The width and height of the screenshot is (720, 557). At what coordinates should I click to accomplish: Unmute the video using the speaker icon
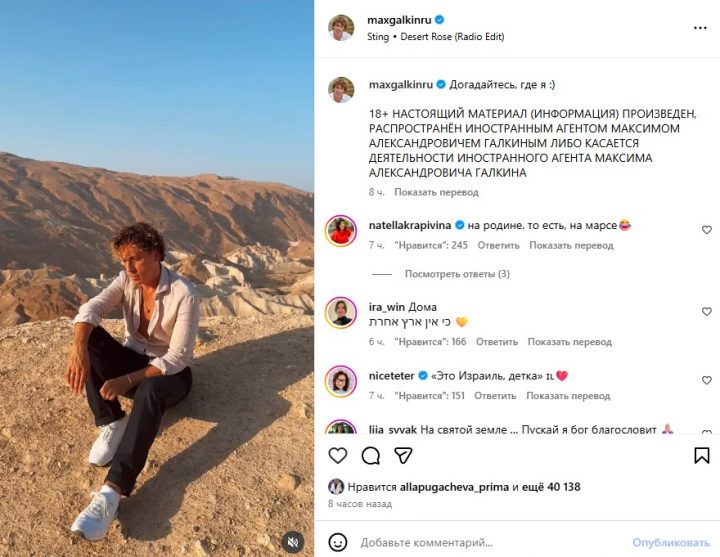pyautogui.click(x=294, y=540)
